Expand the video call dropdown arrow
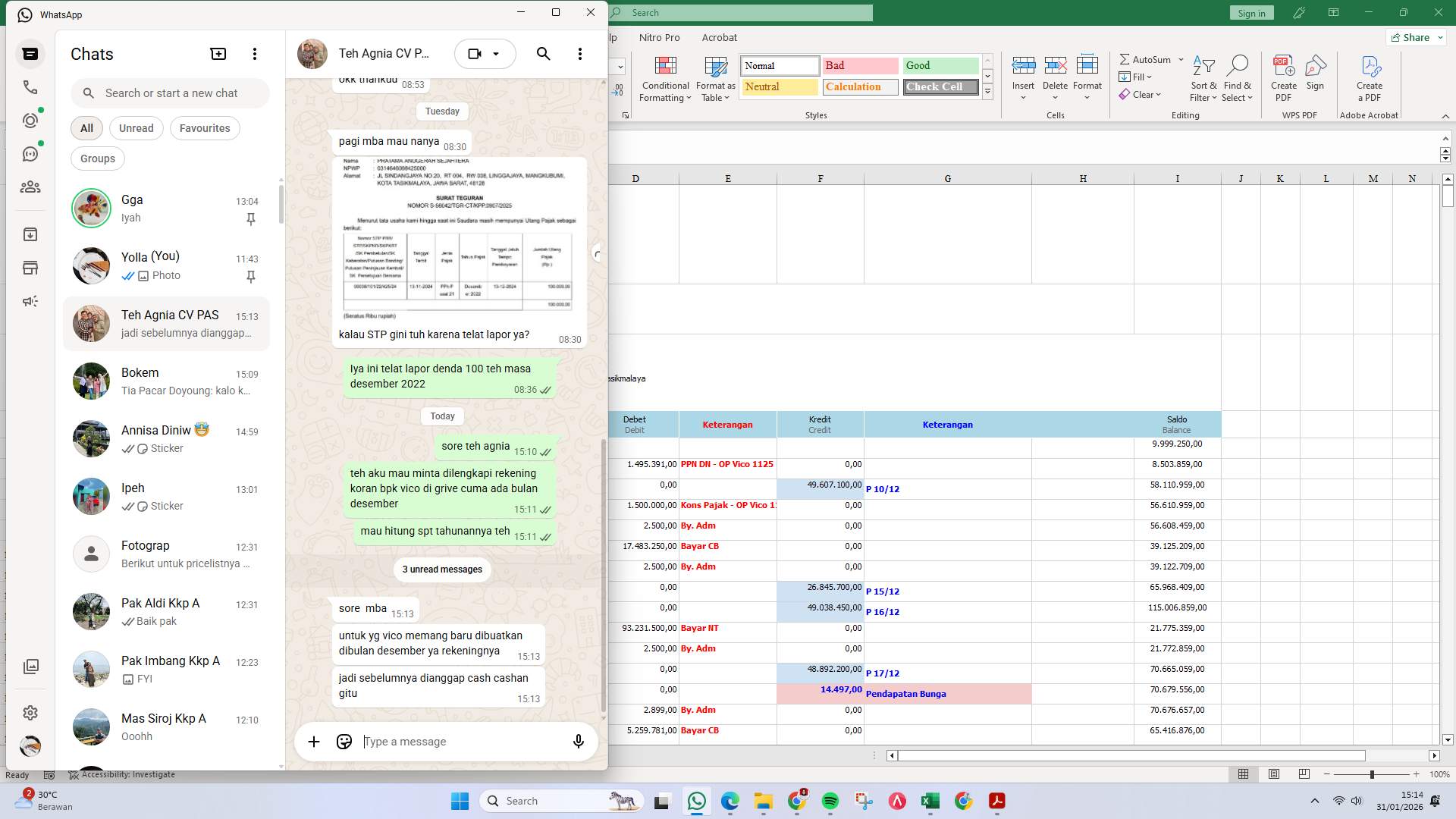Viewport: 1456px width, 819px height. 497,54
